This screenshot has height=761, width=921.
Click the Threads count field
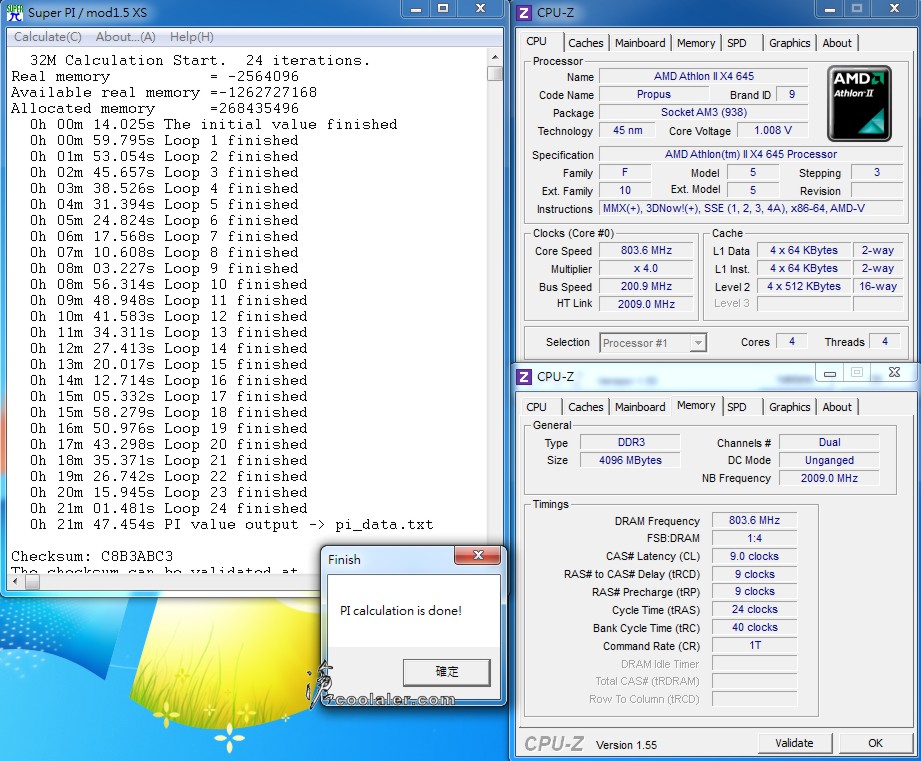tap(885, 342)
